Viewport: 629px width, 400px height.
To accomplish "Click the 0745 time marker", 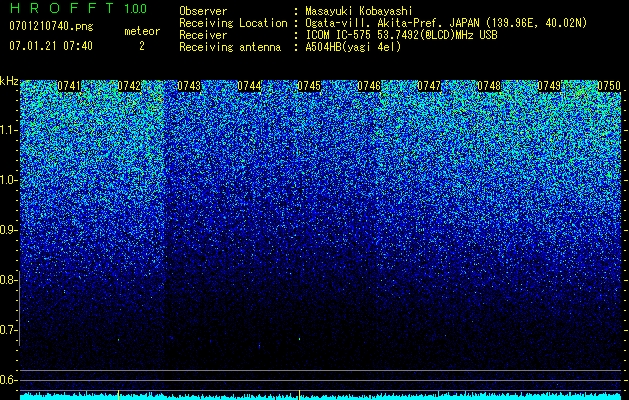I will click(x=309, y=86).
